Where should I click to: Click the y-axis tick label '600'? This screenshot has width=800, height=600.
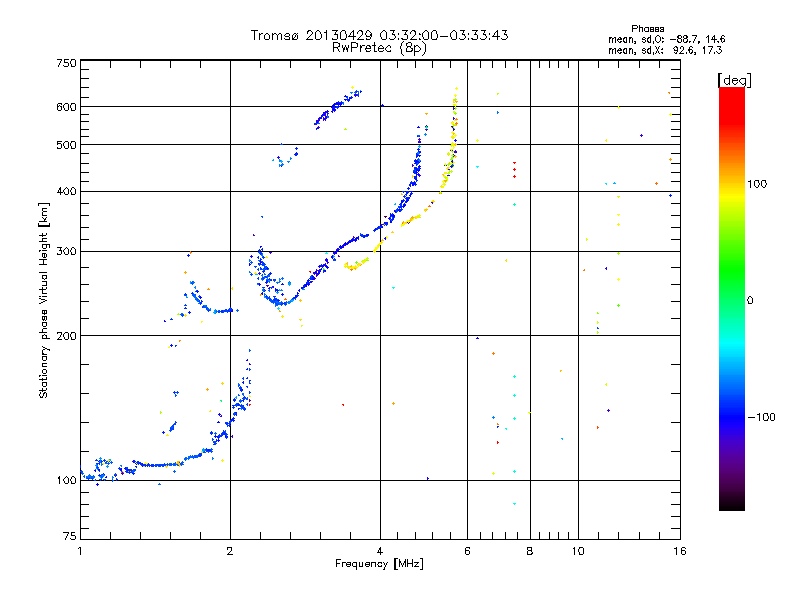click(67, 107)
